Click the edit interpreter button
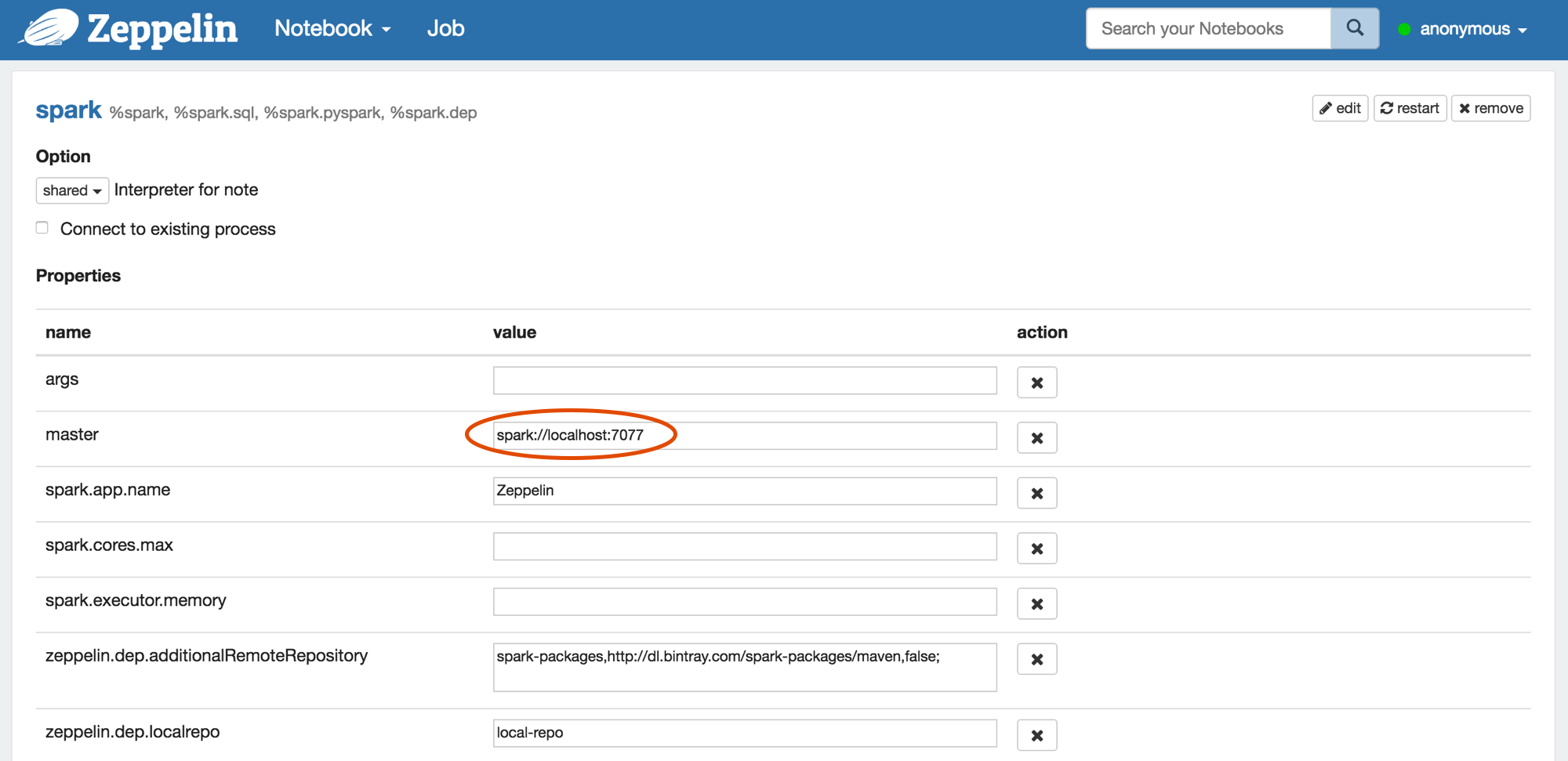Image resolution: width=1568 pixels, height=761 pixels. (1340, 108)
